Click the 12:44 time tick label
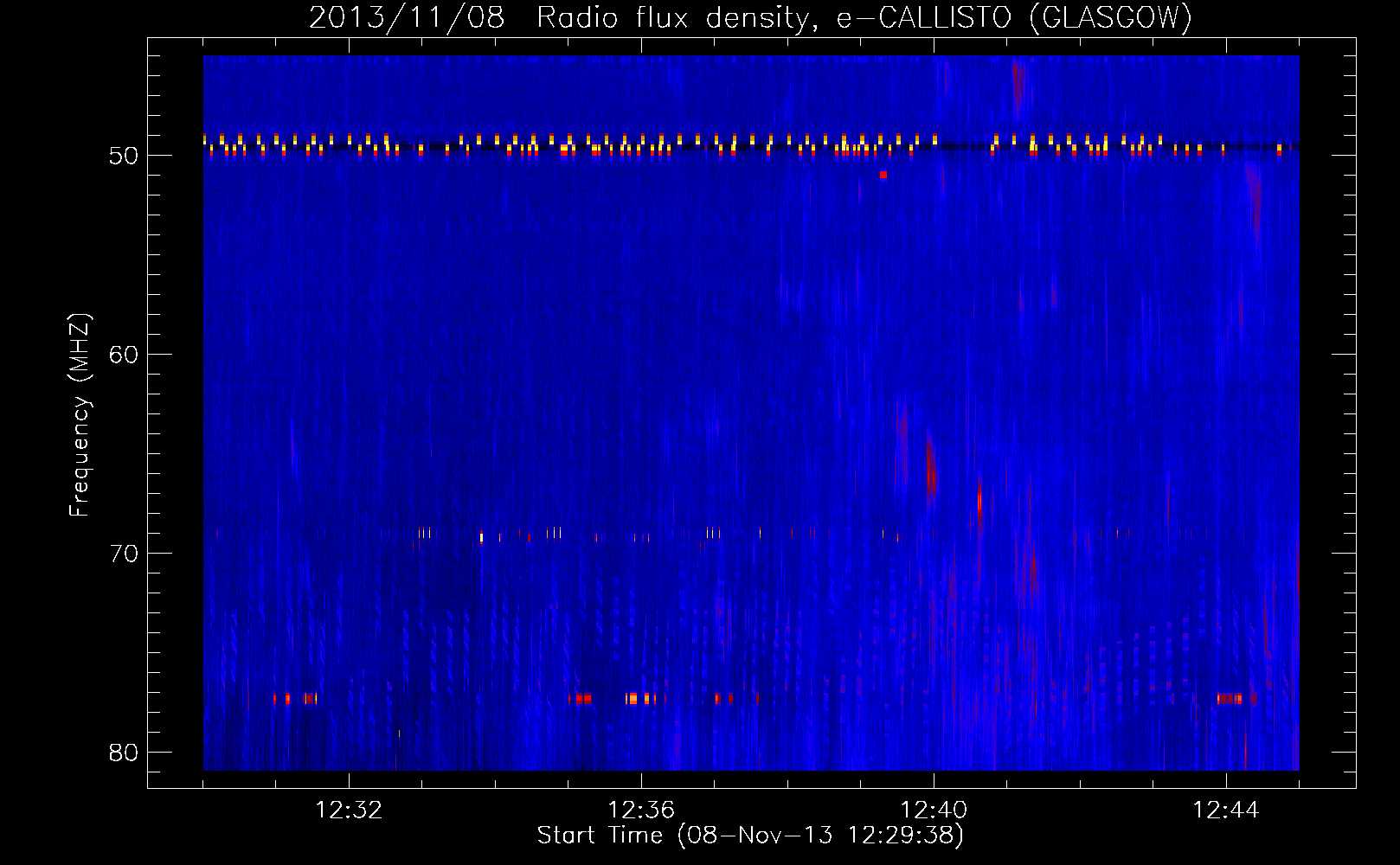 1226,811
